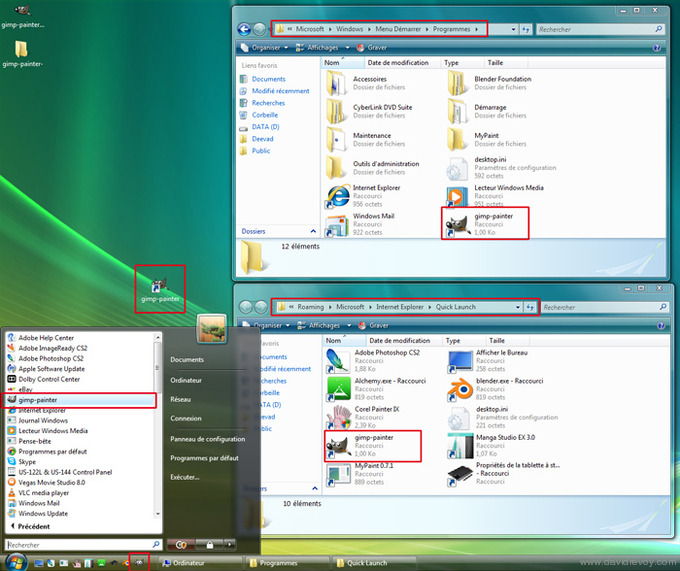Screen dimensions: 680x571
Task: Select the Alchemy.exe shortcut icon
Action: pos(340,387)
